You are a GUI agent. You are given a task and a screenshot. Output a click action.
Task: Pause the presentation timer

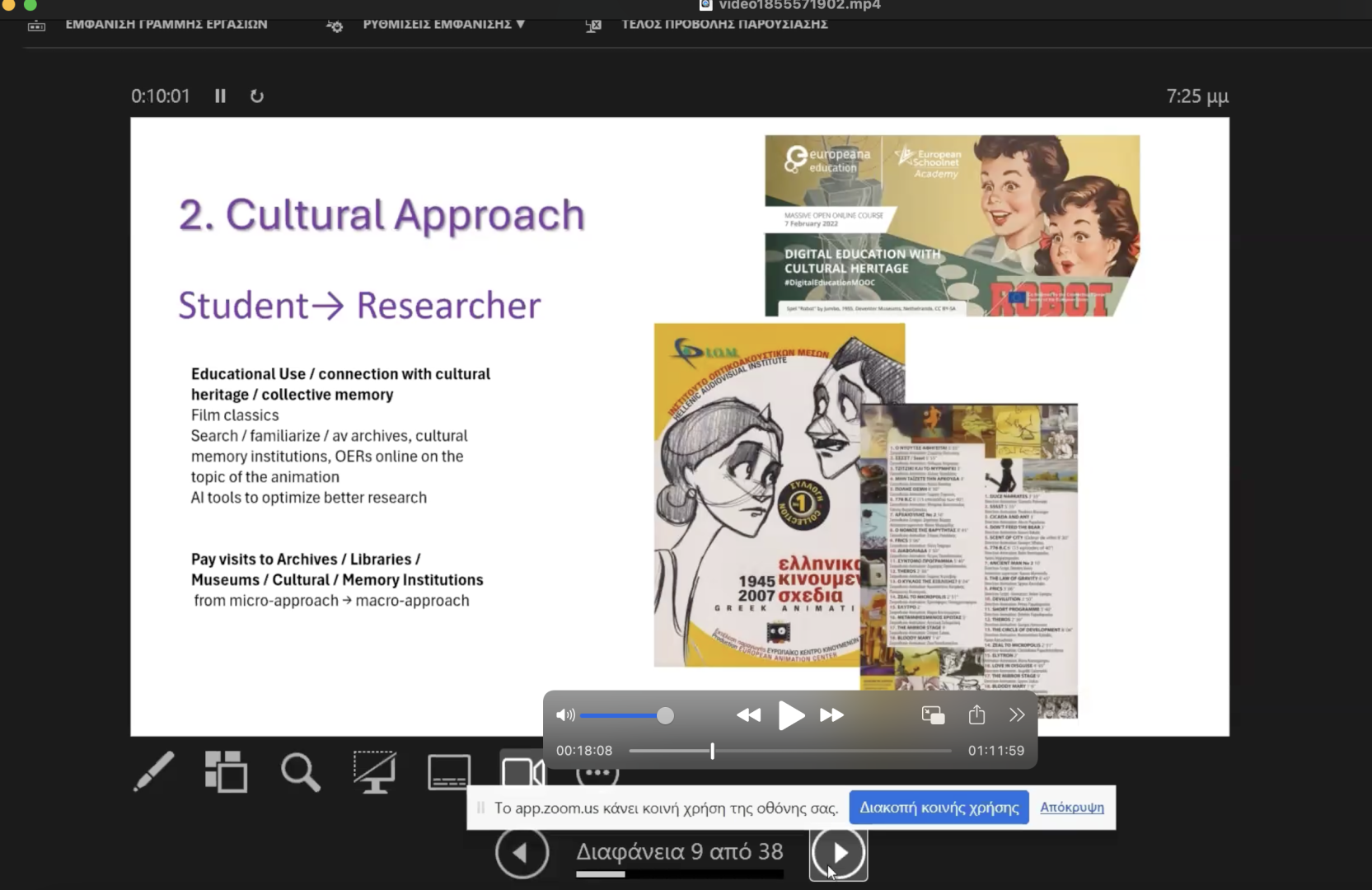[220, 96]
